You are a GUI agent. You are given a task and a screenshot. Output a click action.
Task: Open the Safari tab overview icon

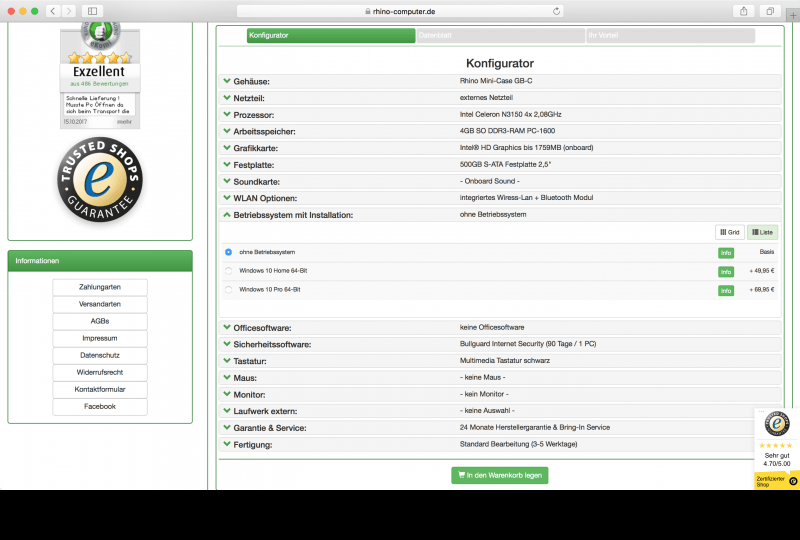770,11
